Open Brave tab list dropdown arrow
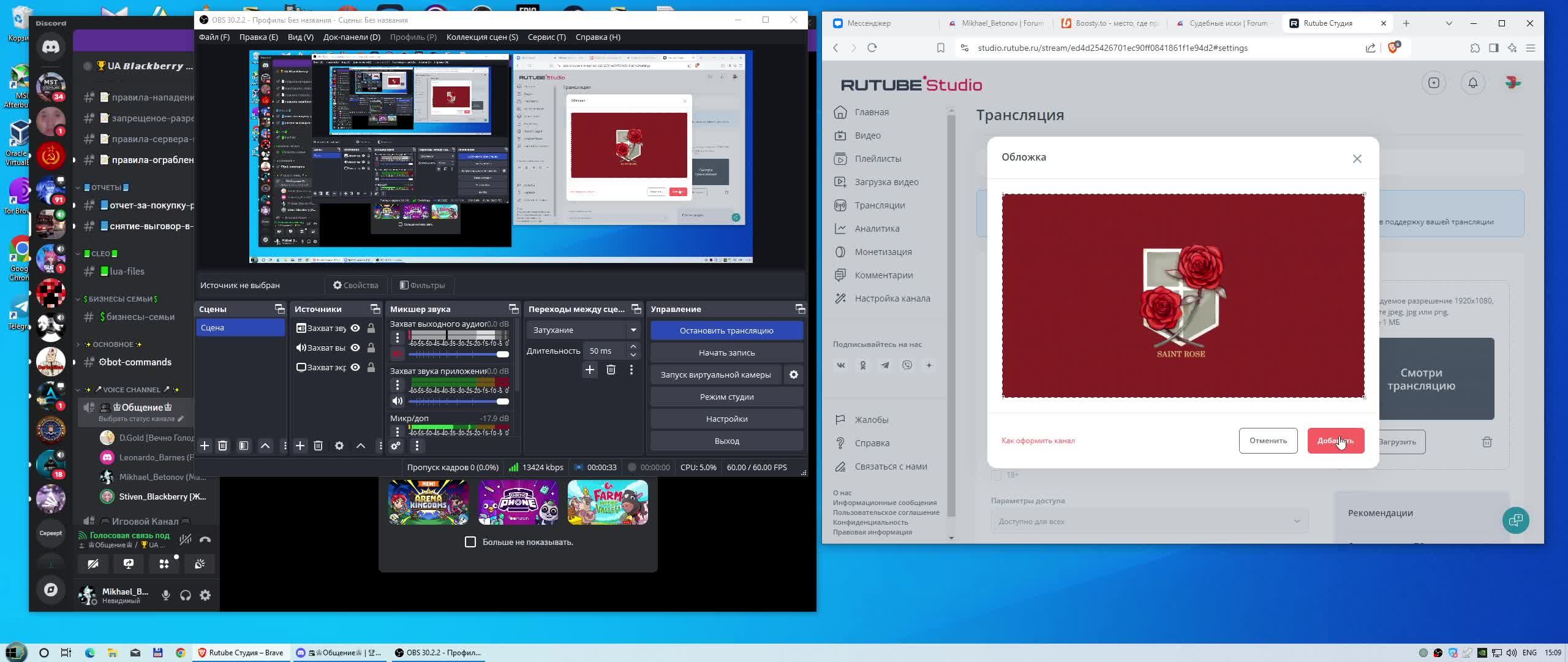 click(x=1449, y=23)
